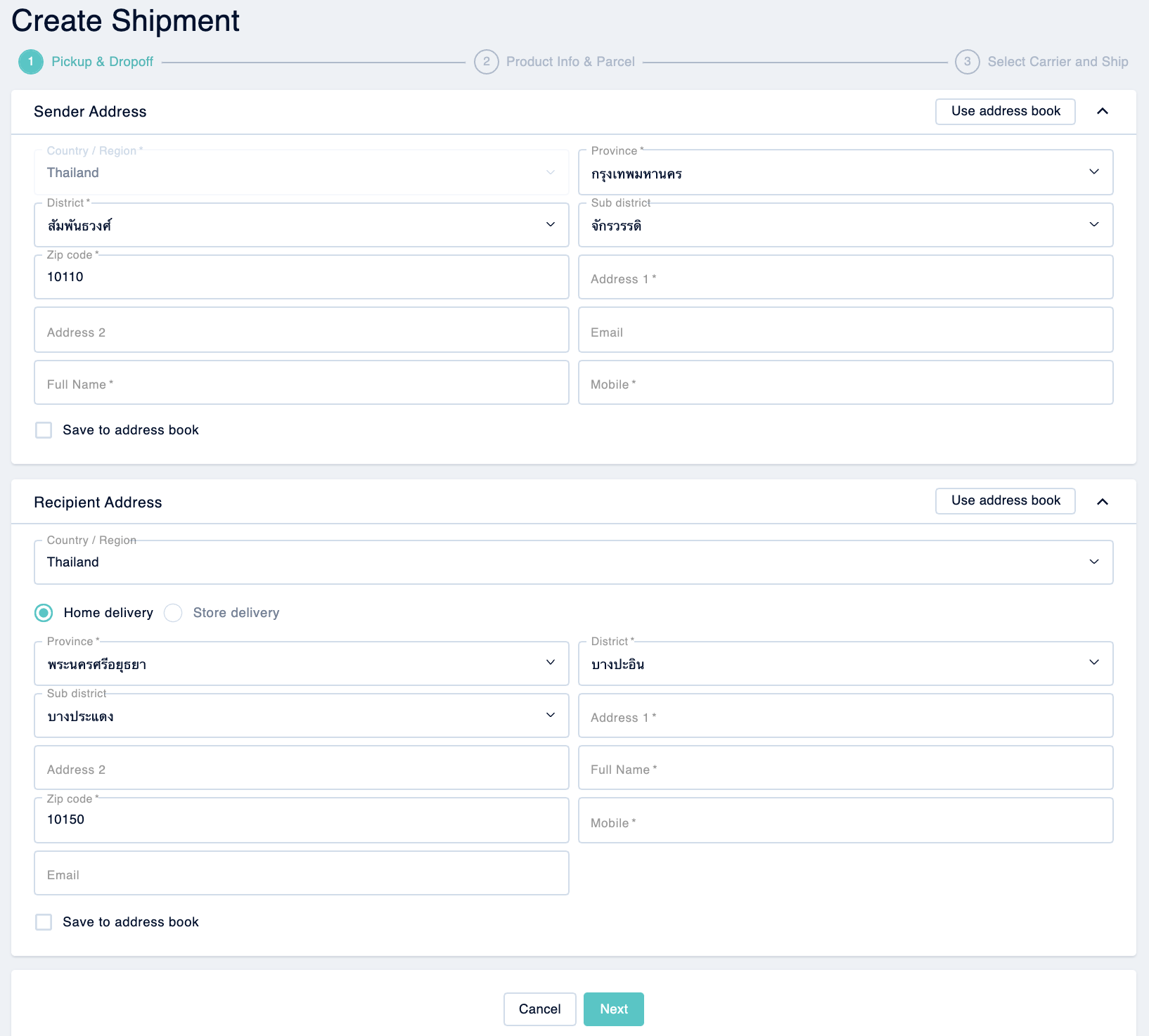This screenshot has height=1036, width=1149.
Task: Open sender Sub district dropdown
Action: pyautogui.click(x=845, y=225)
